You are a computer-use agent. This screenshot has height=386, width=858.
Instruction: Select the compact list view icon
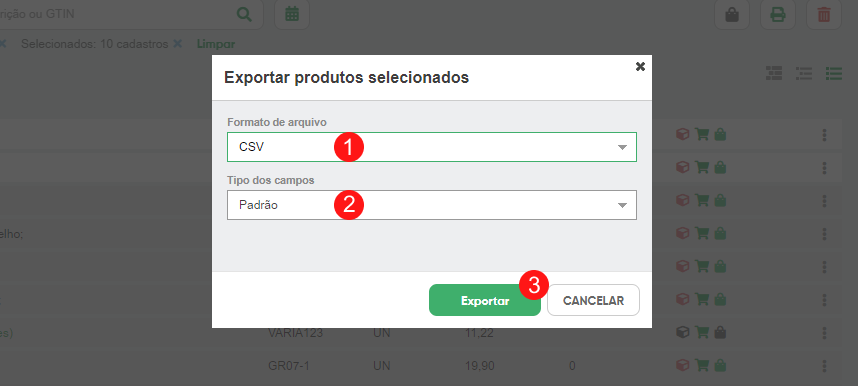[834, 73]
